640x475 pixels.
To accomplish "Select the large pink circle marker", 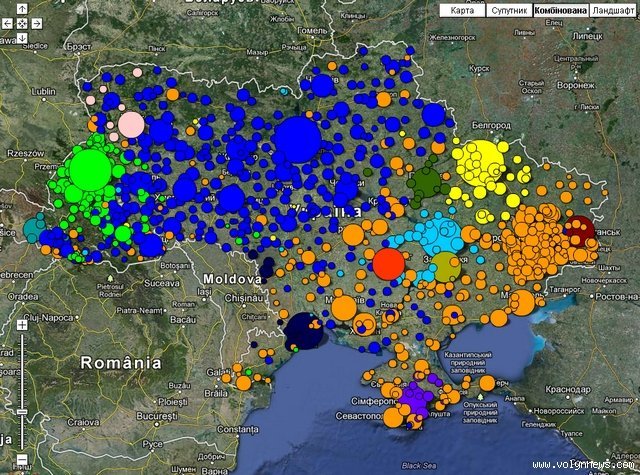I will (x=131, y=125).
